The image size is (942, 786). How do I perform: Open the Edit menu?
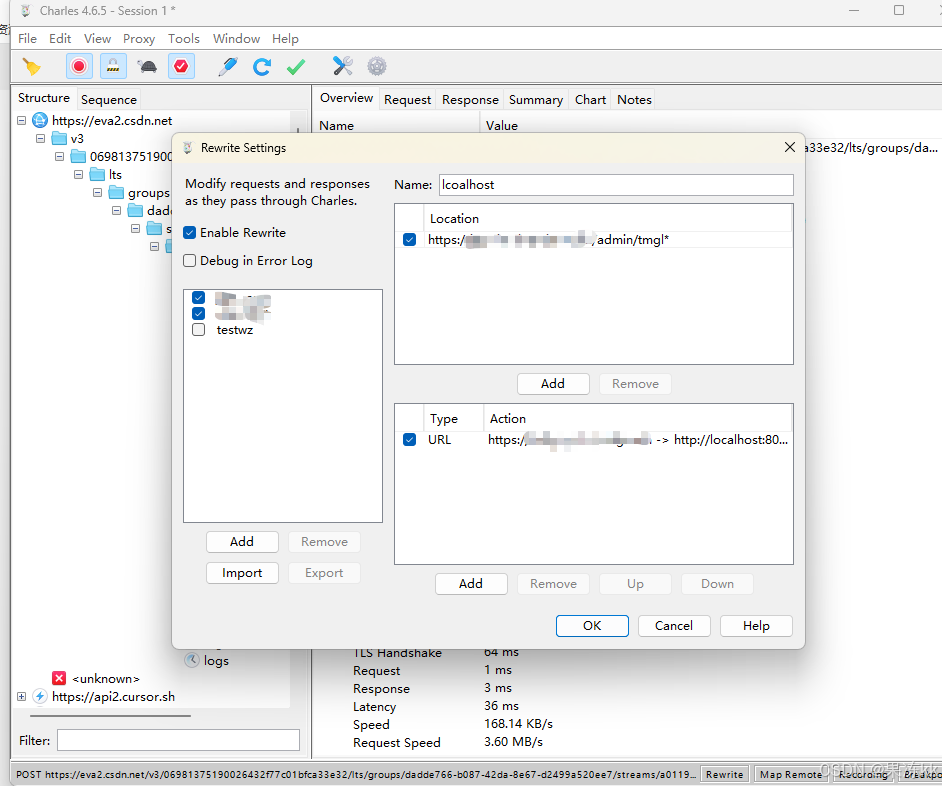coord(60,38)
